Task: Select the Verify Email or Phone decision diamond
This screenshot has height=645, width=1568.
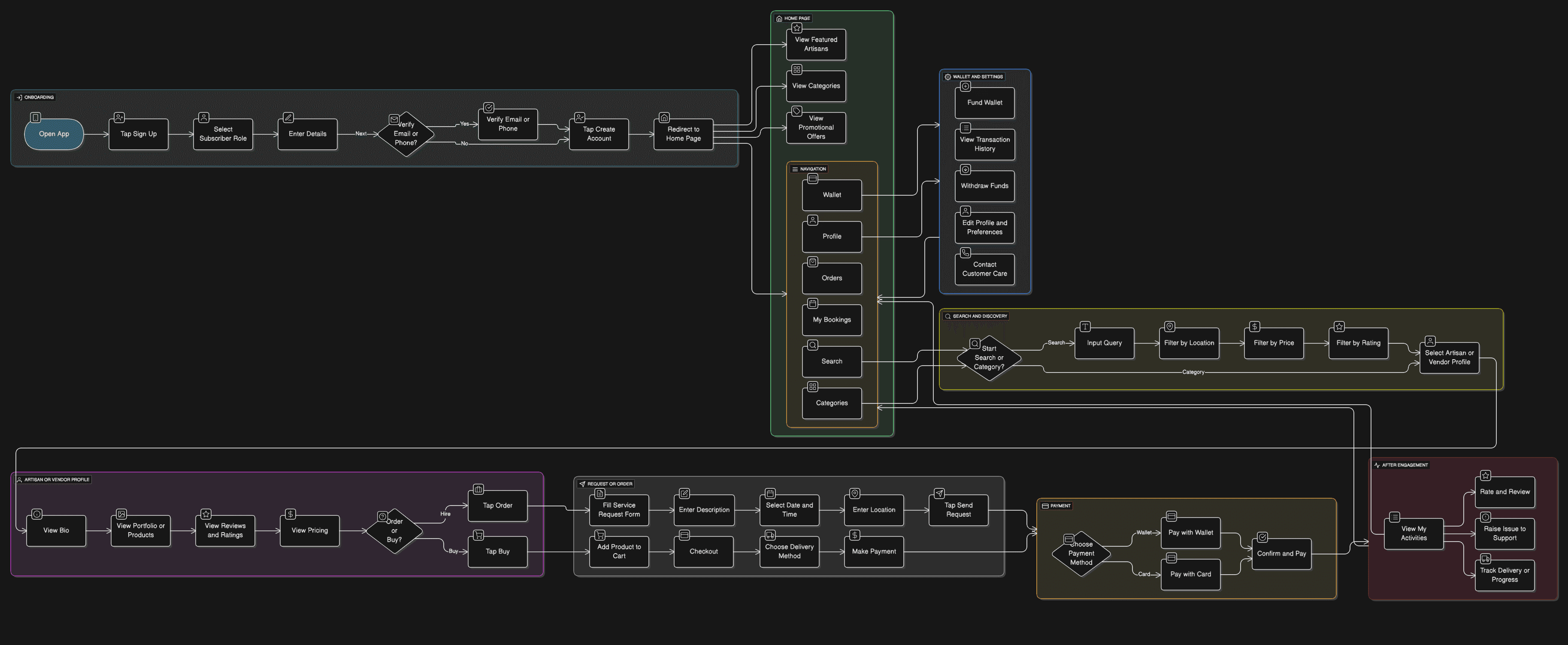Action: tap(406, 134)
